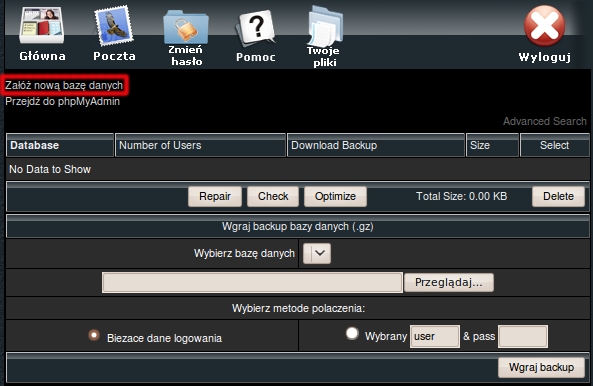Click the Delete button
Image resolution: width=593 pixels, height=386 pixels.
pos(558,196)
